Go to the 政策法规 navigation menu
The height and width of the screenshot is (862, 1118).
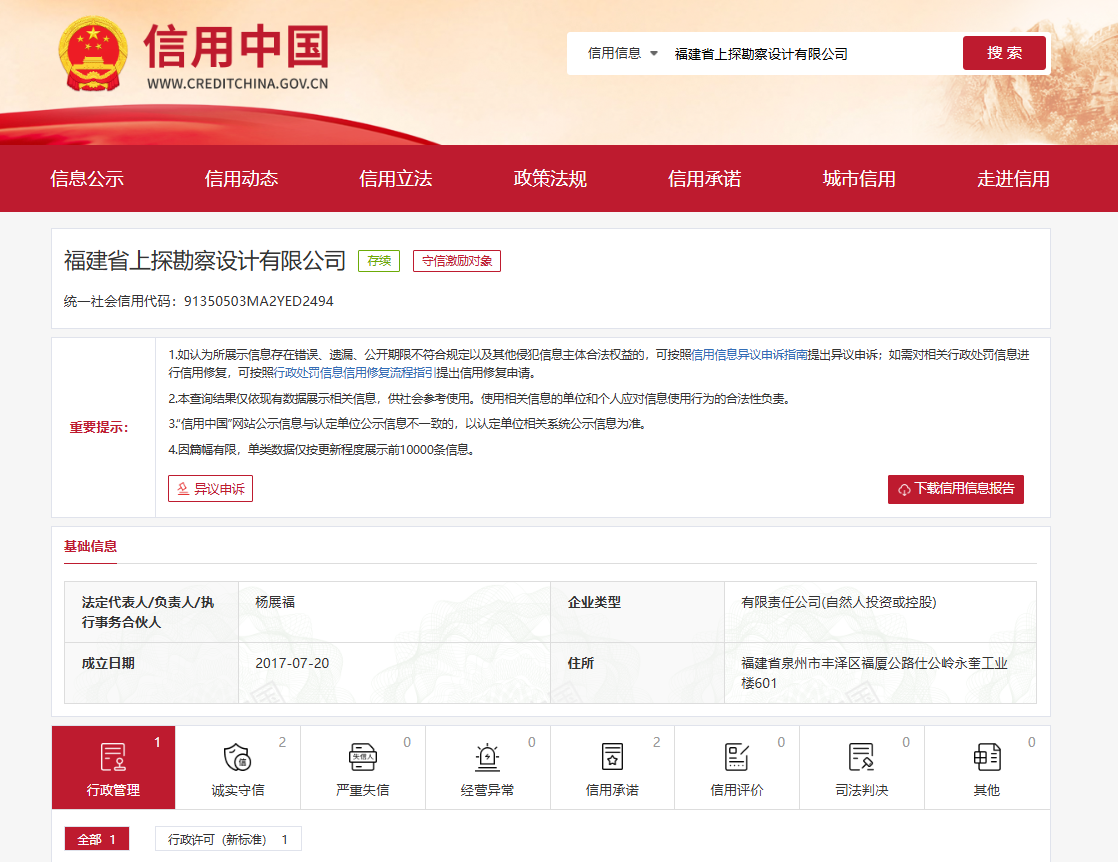[x=550, y=179]
